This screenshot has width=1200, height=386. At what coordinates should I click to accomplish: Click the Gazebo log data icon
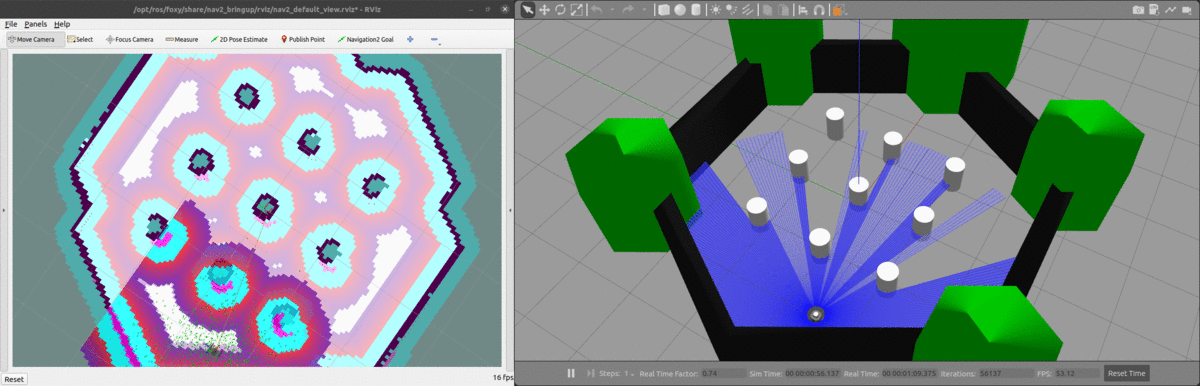(1154, 9)
